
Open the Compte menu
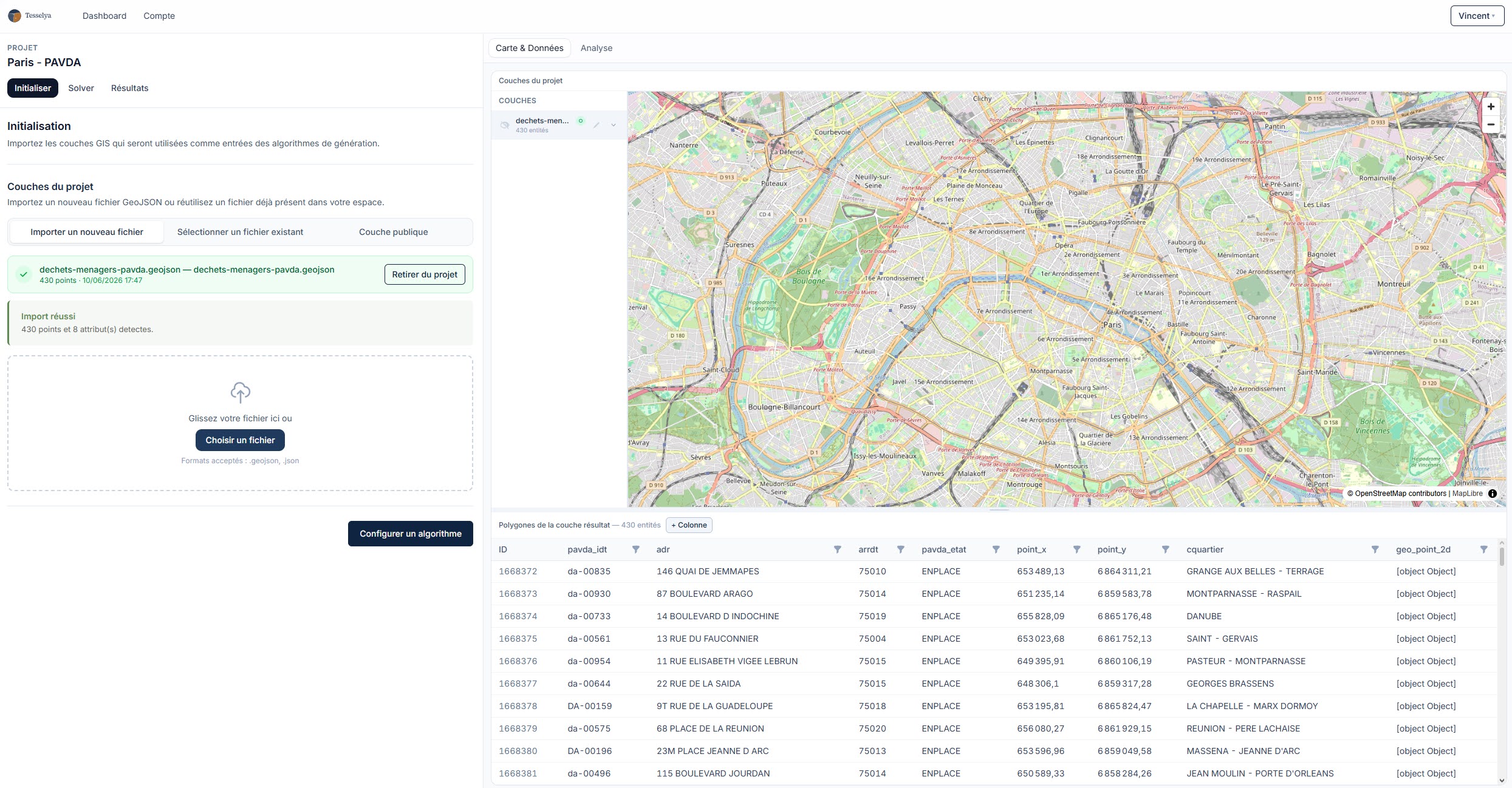click(159, 16)
